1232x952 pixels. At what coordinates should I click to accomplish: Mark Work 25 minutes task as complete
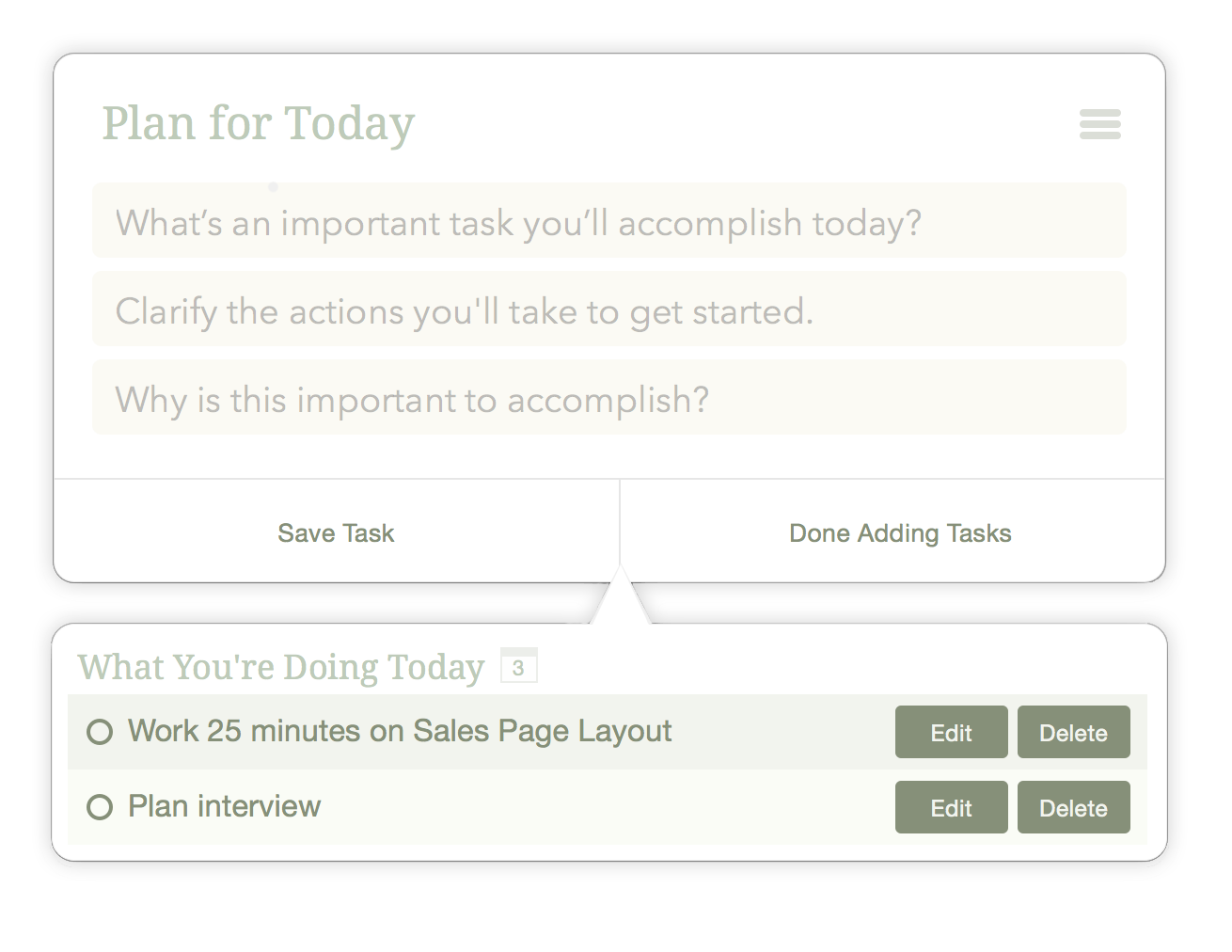100,732
